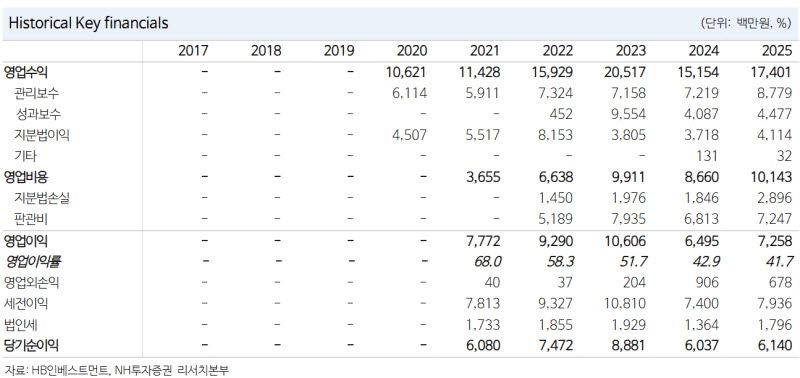Click the 2021 영업이익률 value 68.0
Viewport: 800px width, 378px height.
pyautogui.click(x=486, y=261)
